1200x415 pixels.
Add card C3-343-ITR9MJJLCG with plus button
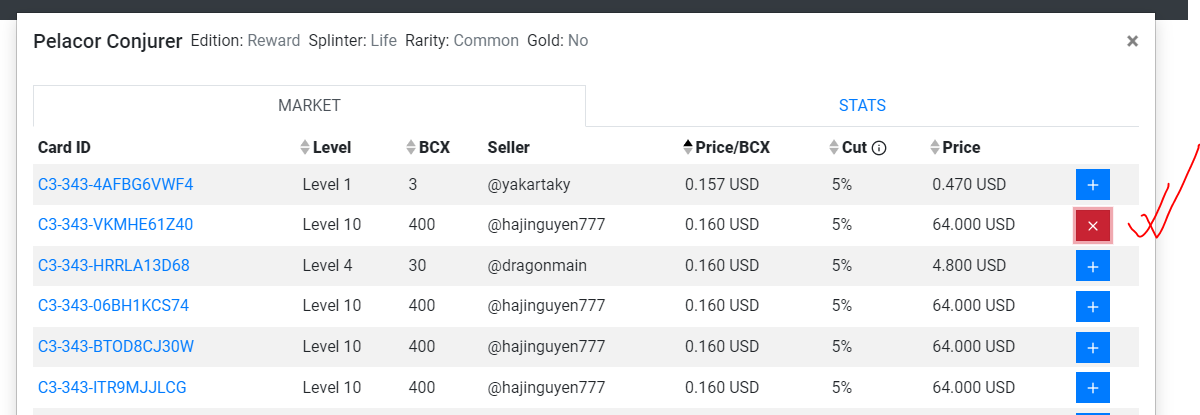tap(1092, 388)
